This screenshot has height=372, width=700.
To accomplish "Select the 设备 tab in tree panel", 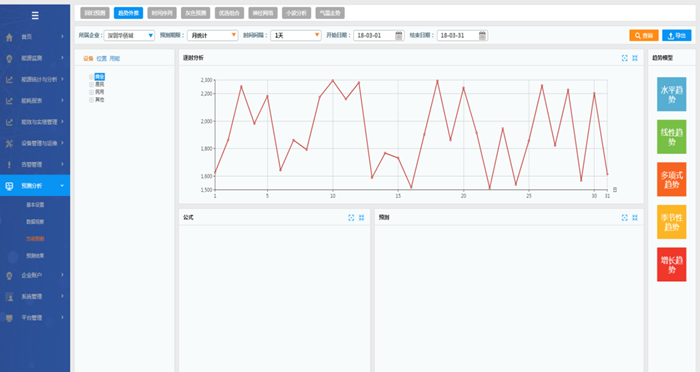I will click(x=88, y=59).
